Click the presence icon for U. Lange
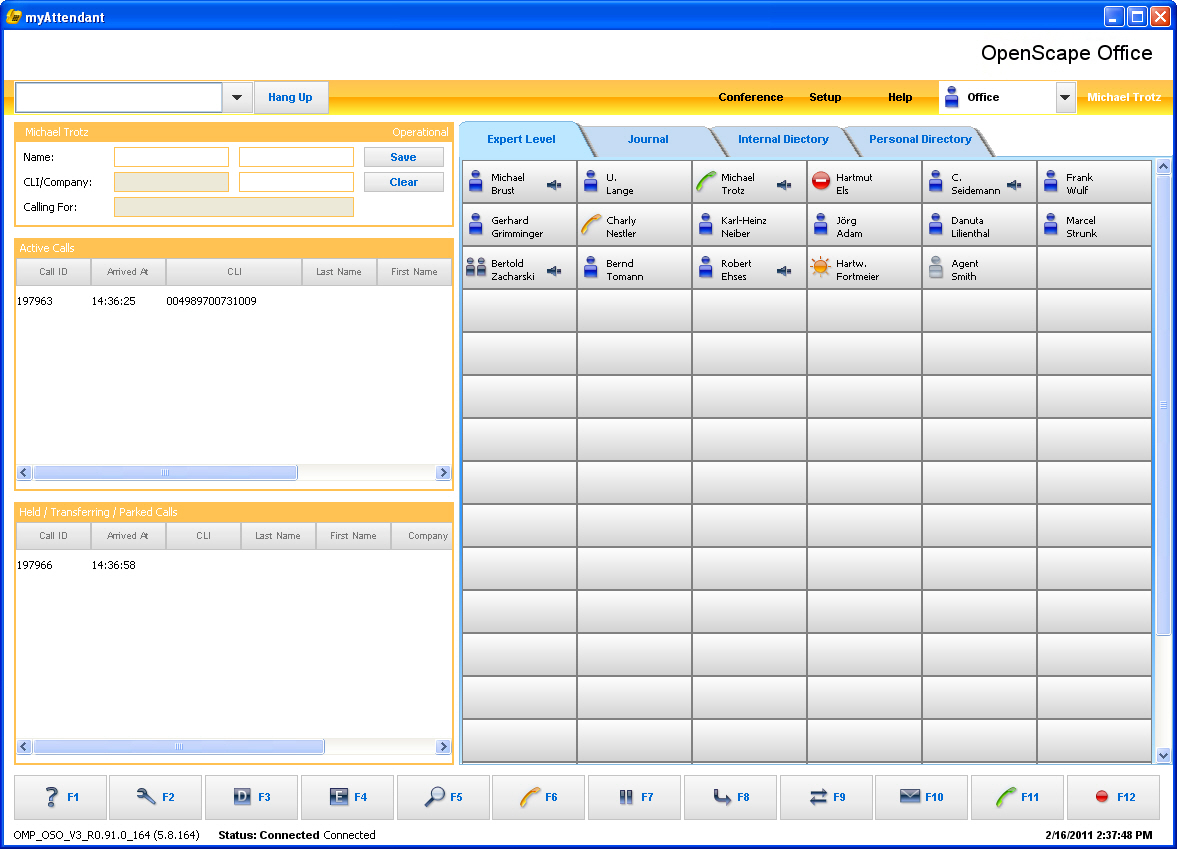1177x849 pixels. tap(591, 181)
